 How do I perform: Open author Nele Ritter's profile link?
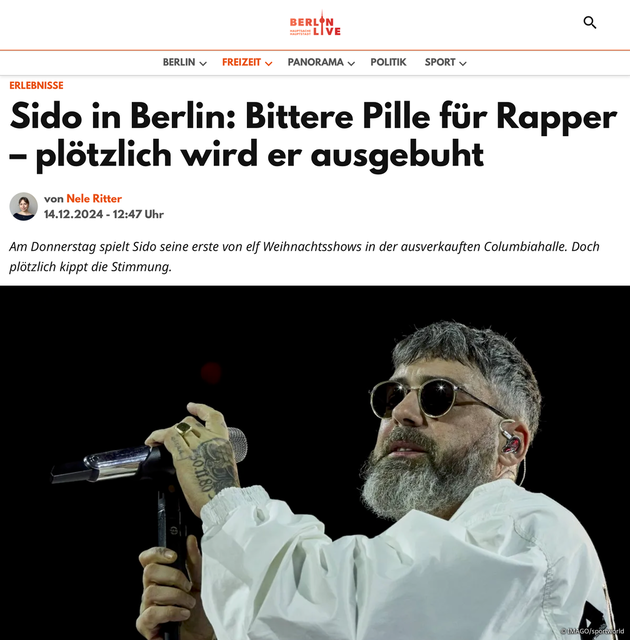[x=94, y=198]
